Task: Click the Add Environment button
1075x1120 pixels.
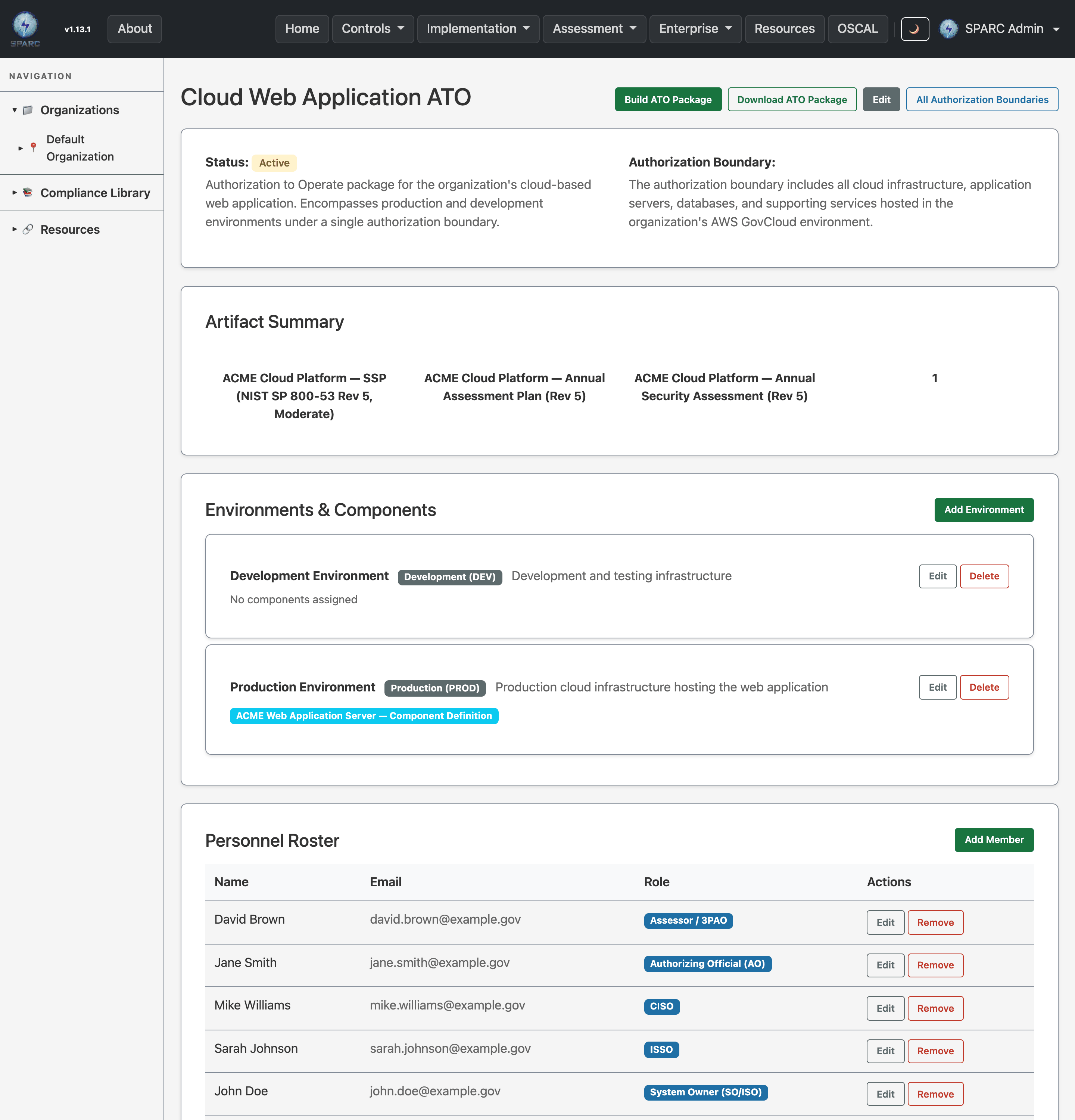Action: [984, 510]
